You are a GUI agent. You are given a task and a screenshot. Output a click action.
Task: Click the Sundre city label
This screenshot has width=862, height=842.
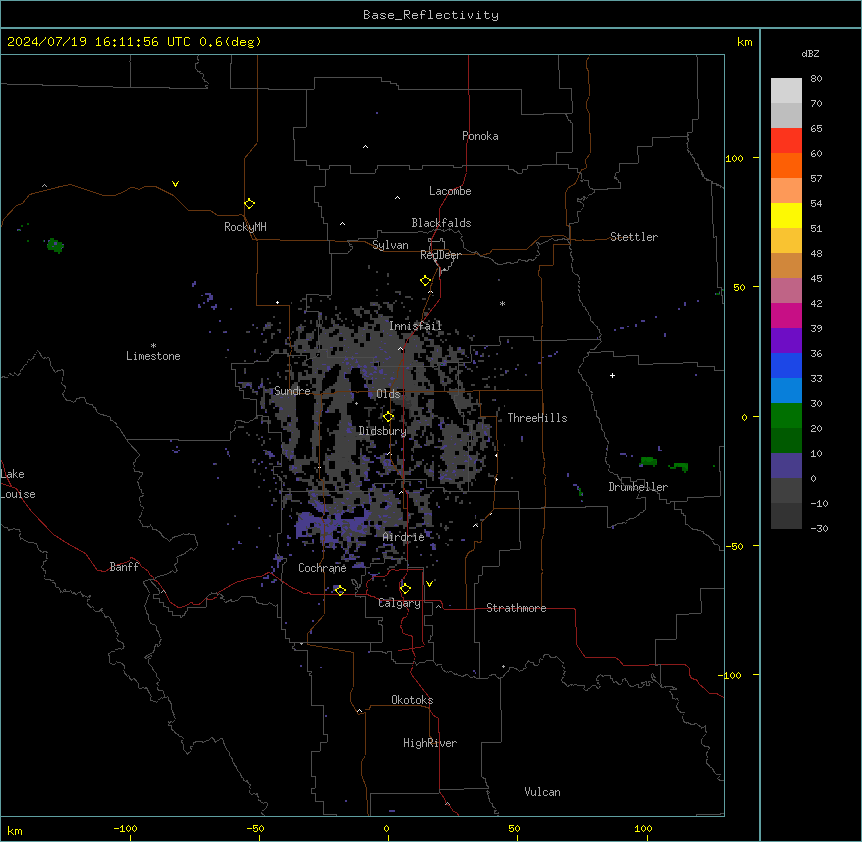292,391
